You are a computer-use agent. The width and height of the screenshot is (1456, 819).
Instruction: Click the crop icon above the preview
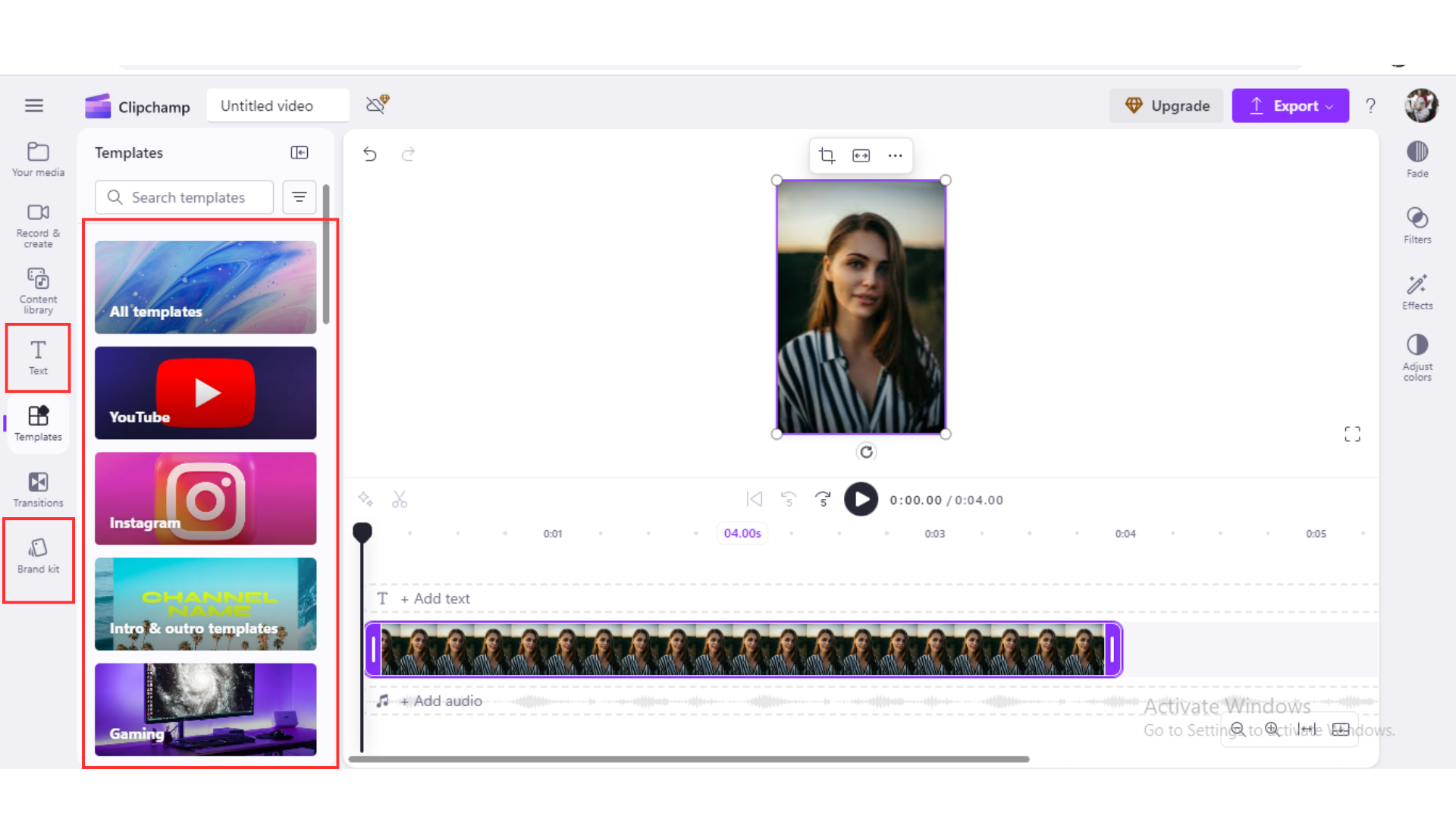click(827, 155)
